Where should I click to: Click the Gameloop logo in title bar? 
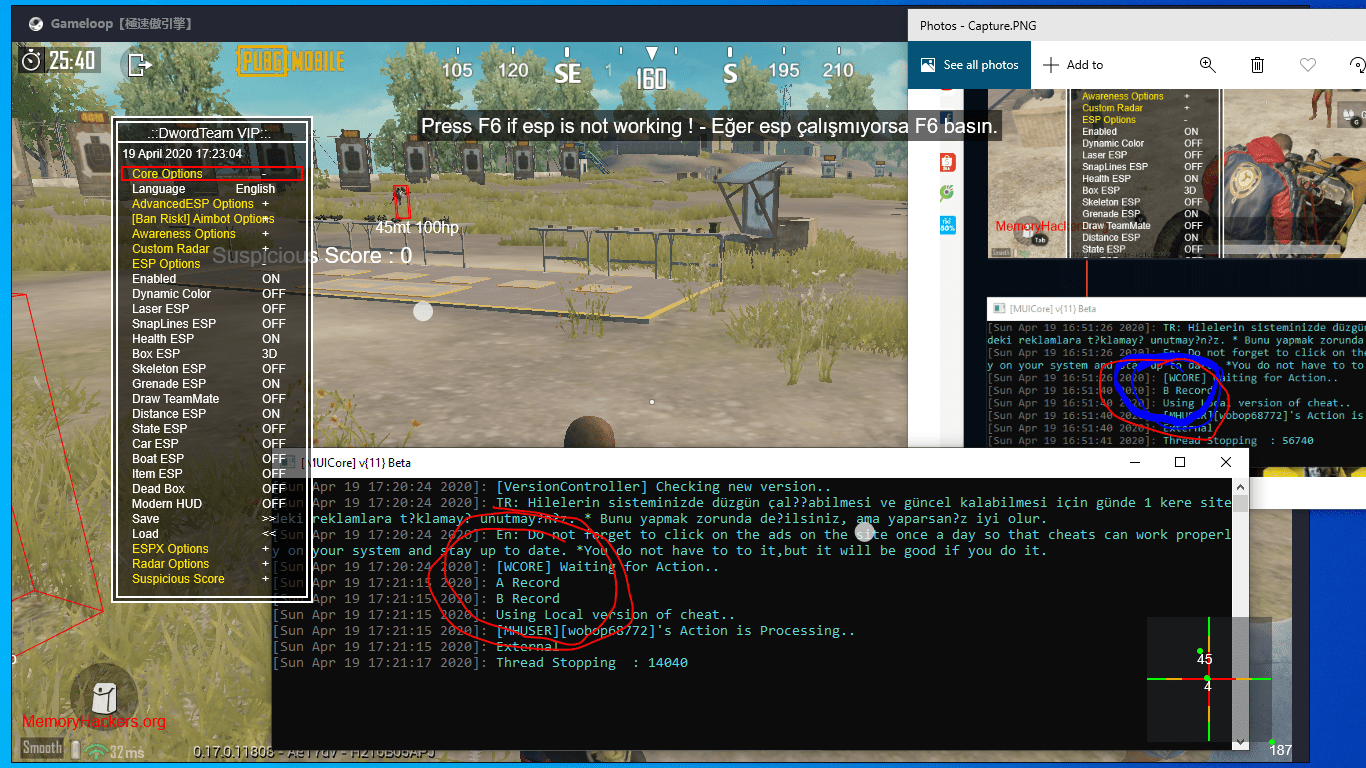point(36,23)
